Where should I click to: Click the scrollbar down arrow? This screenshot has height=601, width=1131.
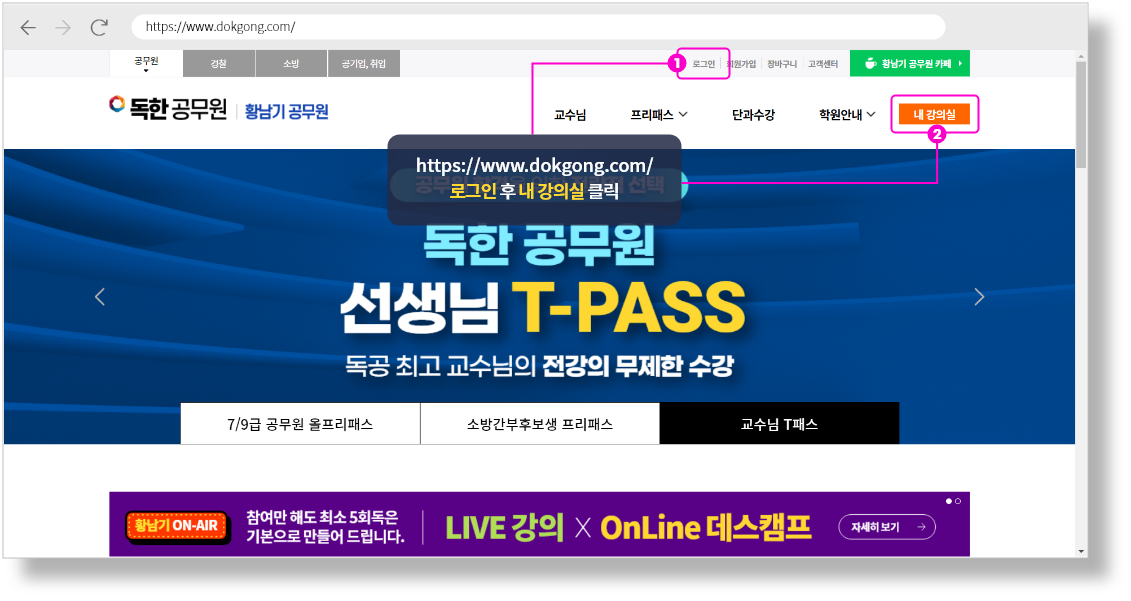coord(1081,552)
